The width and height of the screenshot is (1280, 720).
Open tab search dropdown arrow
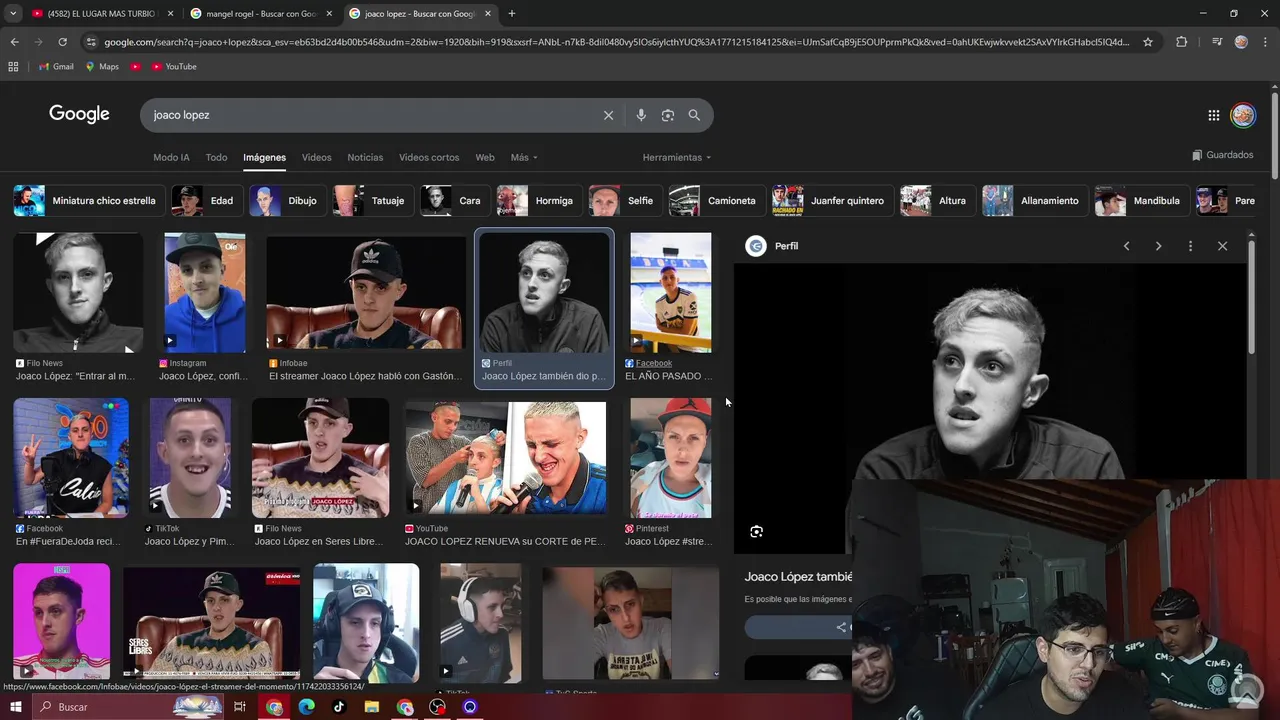tap(13, 14)
